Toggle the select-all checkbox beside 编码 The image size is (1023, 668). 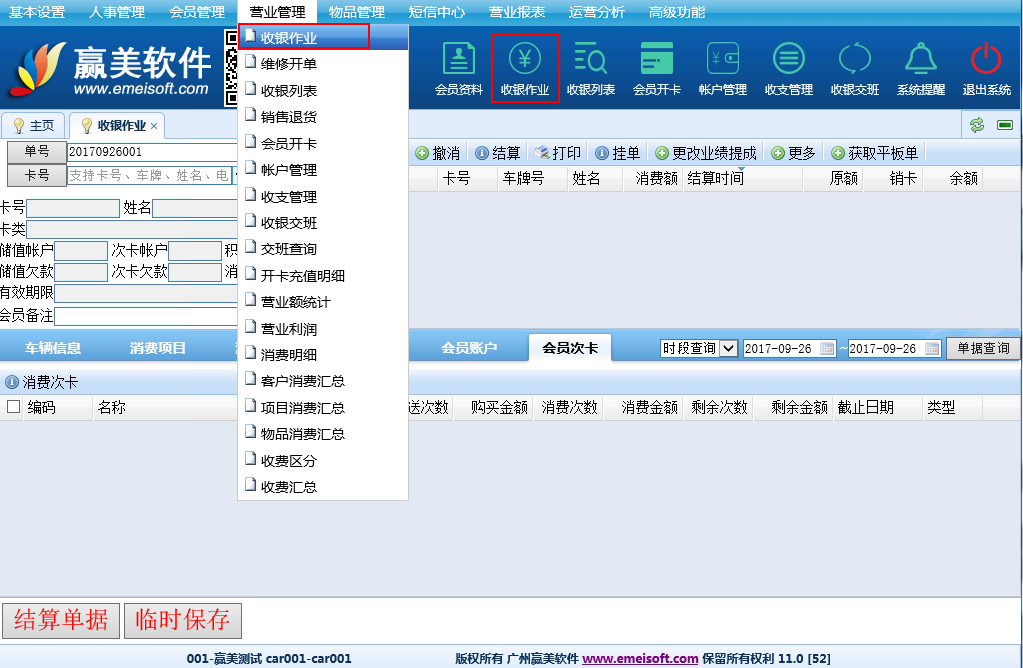pyautogui.click(x=13, y=407)
